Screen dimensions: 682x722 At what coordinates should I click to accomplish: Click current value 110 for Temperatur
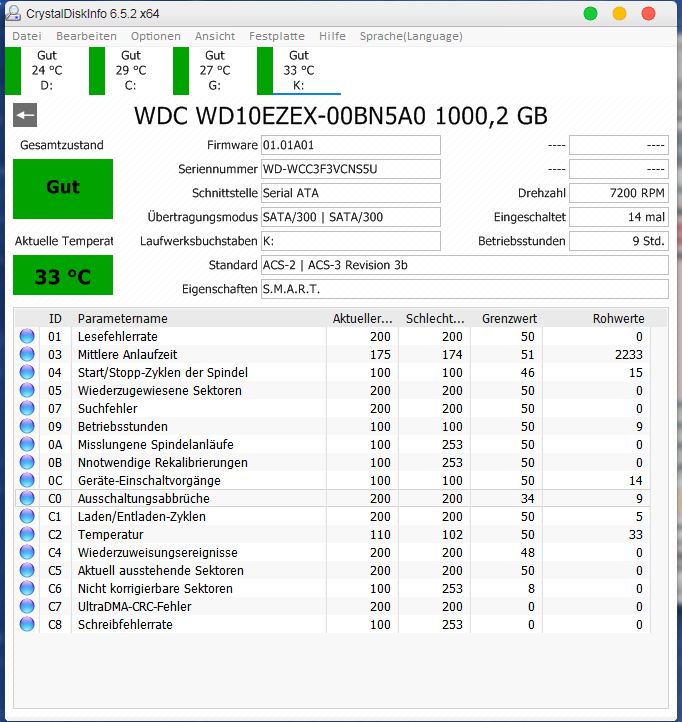click(380, 534)
